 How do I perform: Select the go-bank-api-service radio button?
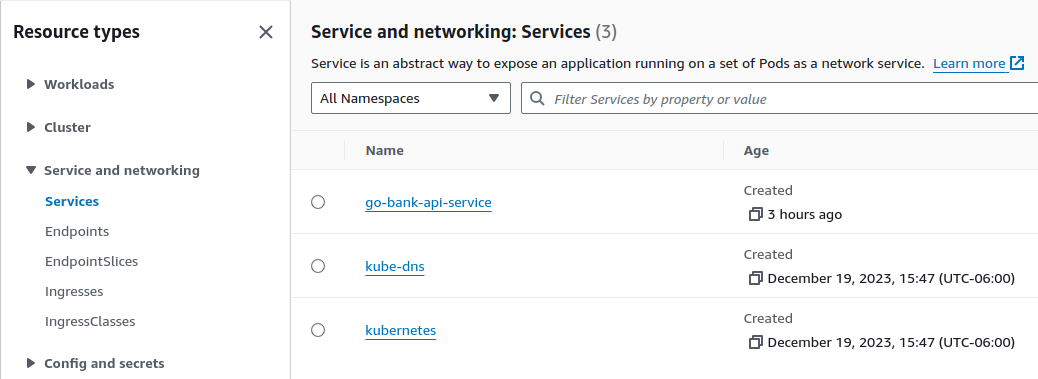point(318,202)
